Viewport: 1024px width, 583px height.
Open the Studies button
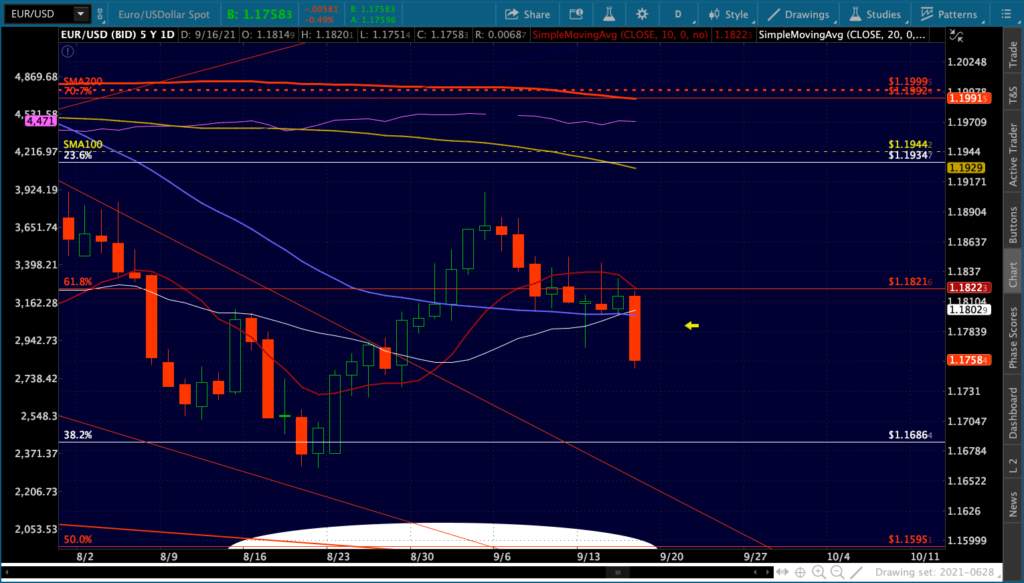[x=875, y=14]
